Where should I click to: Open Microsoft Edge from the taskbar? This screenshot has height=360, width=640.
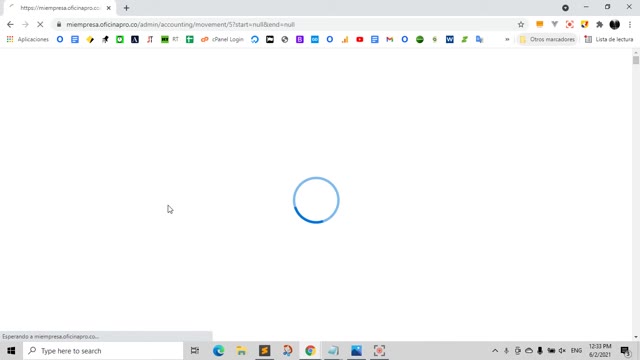[x=218, y=351]
